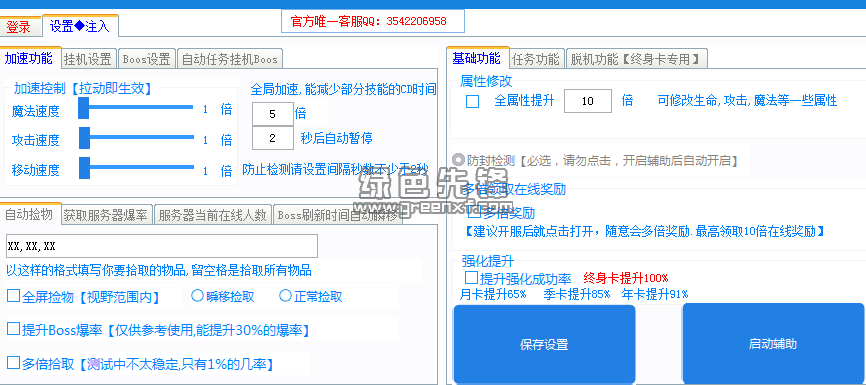Select the 正常捡取 radio button
Image resolution: width=866 pixels, height=385 pixels.
[x=285, y=296]
